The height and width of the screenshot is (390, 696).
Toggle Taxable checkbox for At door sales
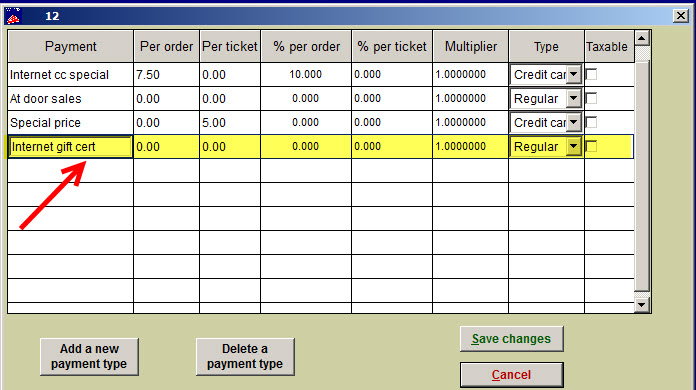point(591,98)
